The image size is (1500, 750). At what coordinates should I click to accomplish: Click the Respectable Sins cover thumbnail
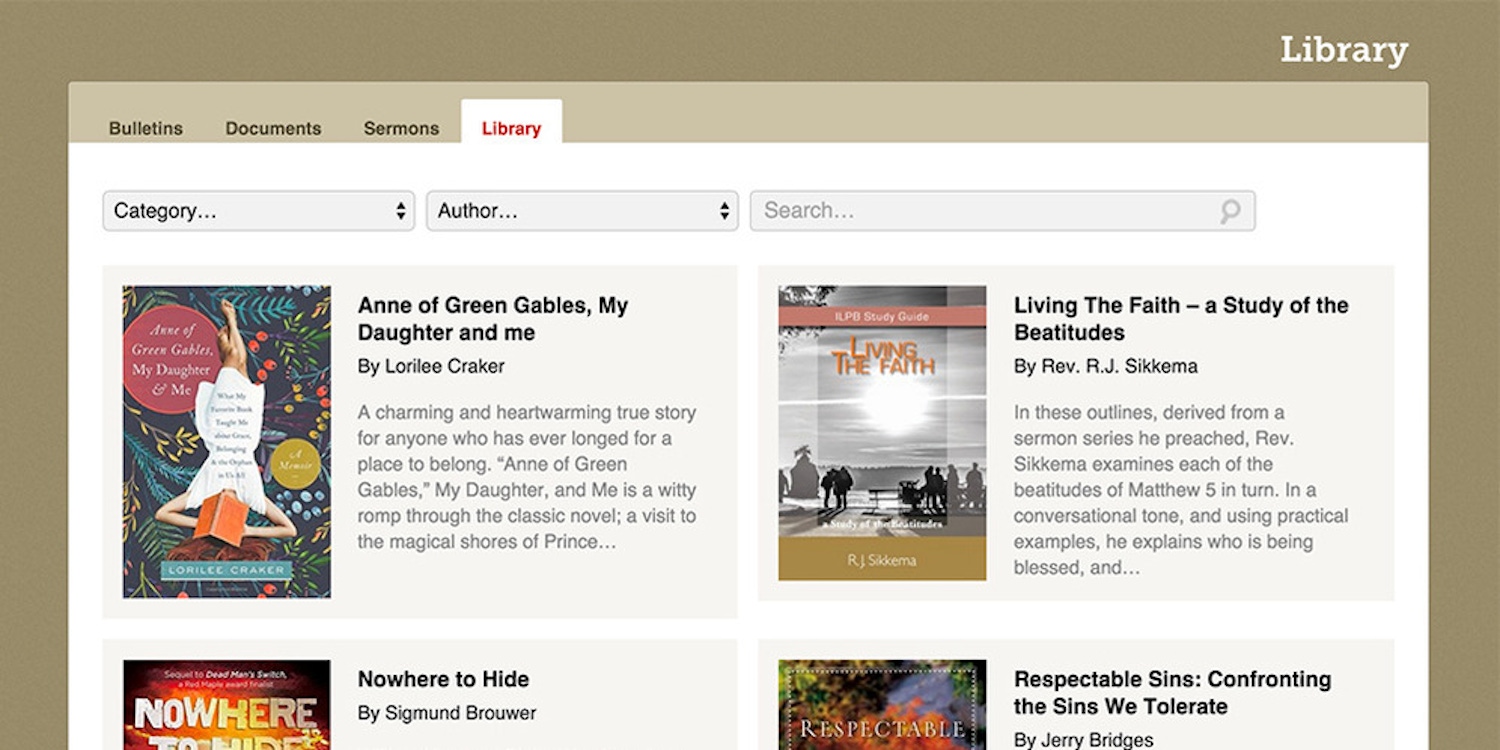point(882,705)
